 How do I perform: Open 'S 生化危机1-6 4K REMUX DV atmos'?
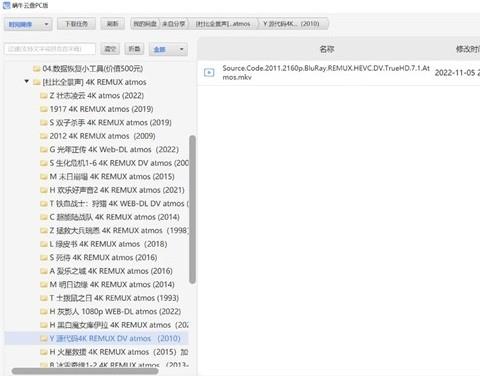pyautogui.click(x=119, y=163)
